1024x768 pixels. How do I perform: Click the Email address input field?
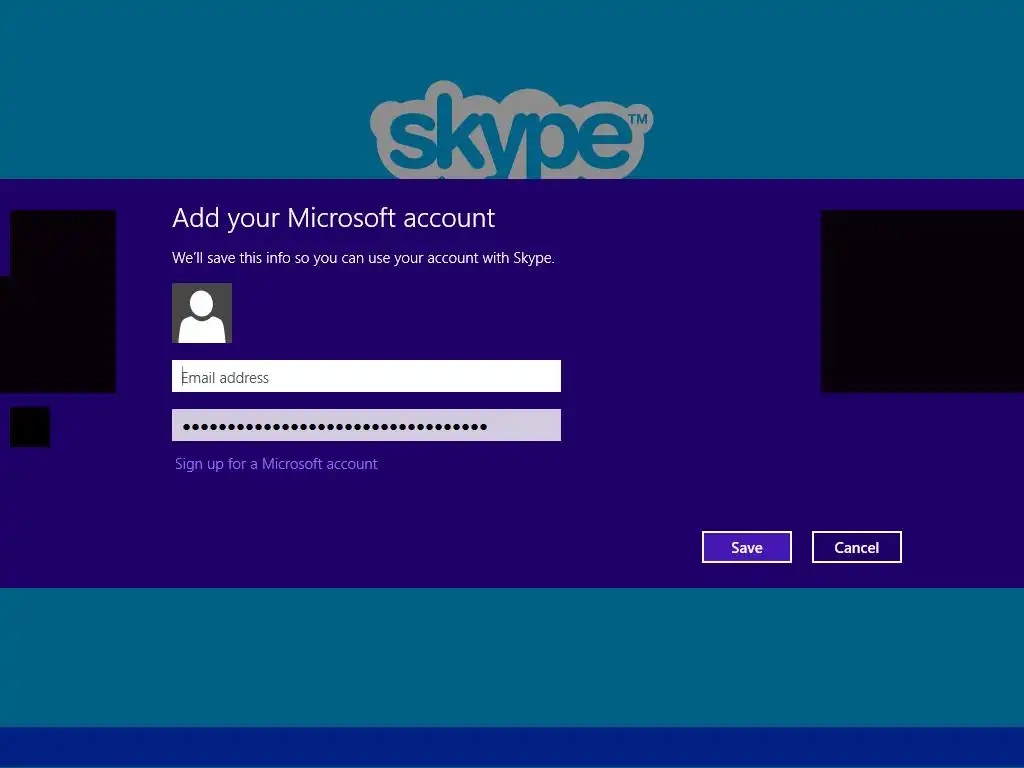pyautogui.click(x=366, y=376)
